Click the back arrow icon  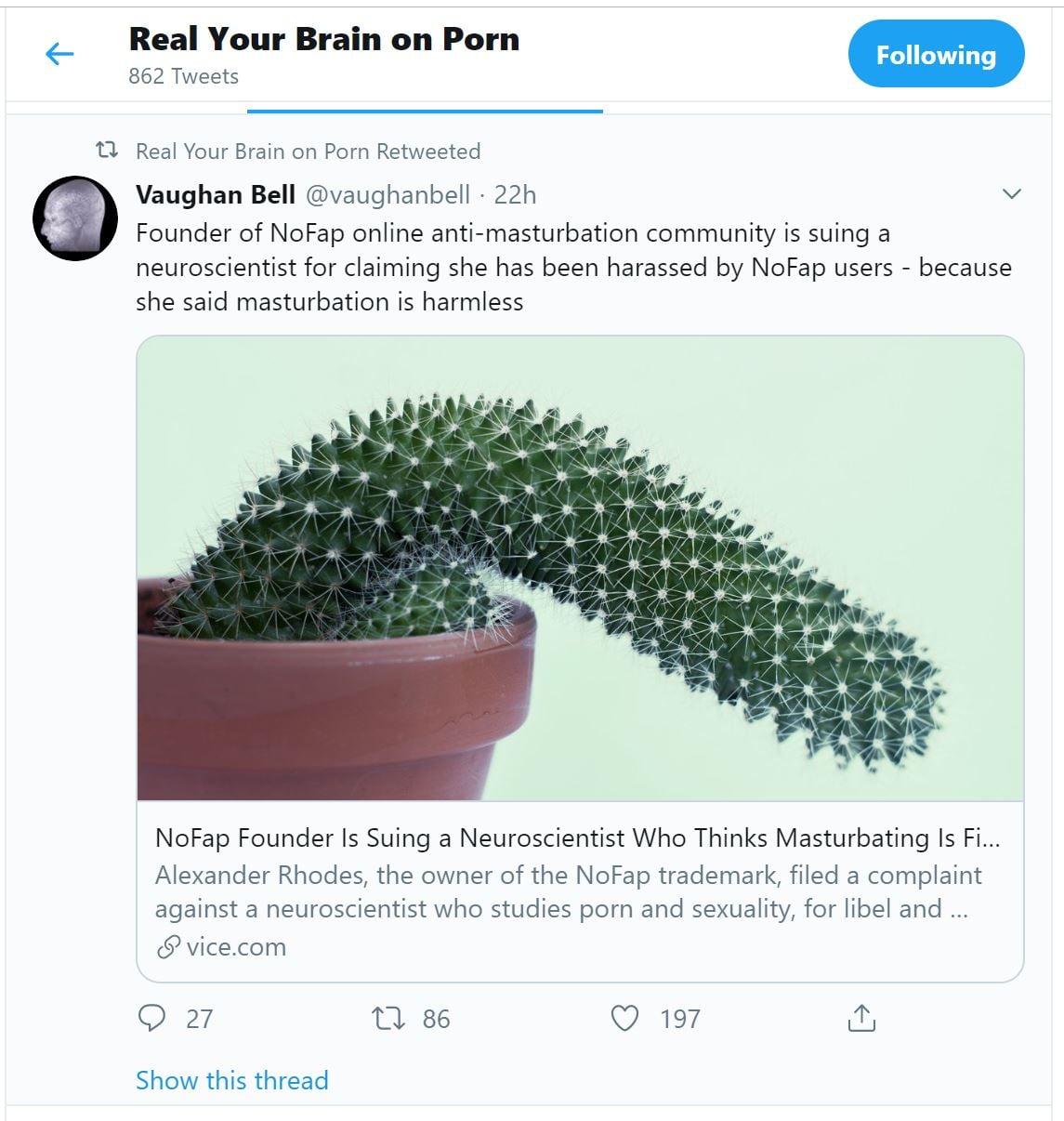tap(59, 54)
